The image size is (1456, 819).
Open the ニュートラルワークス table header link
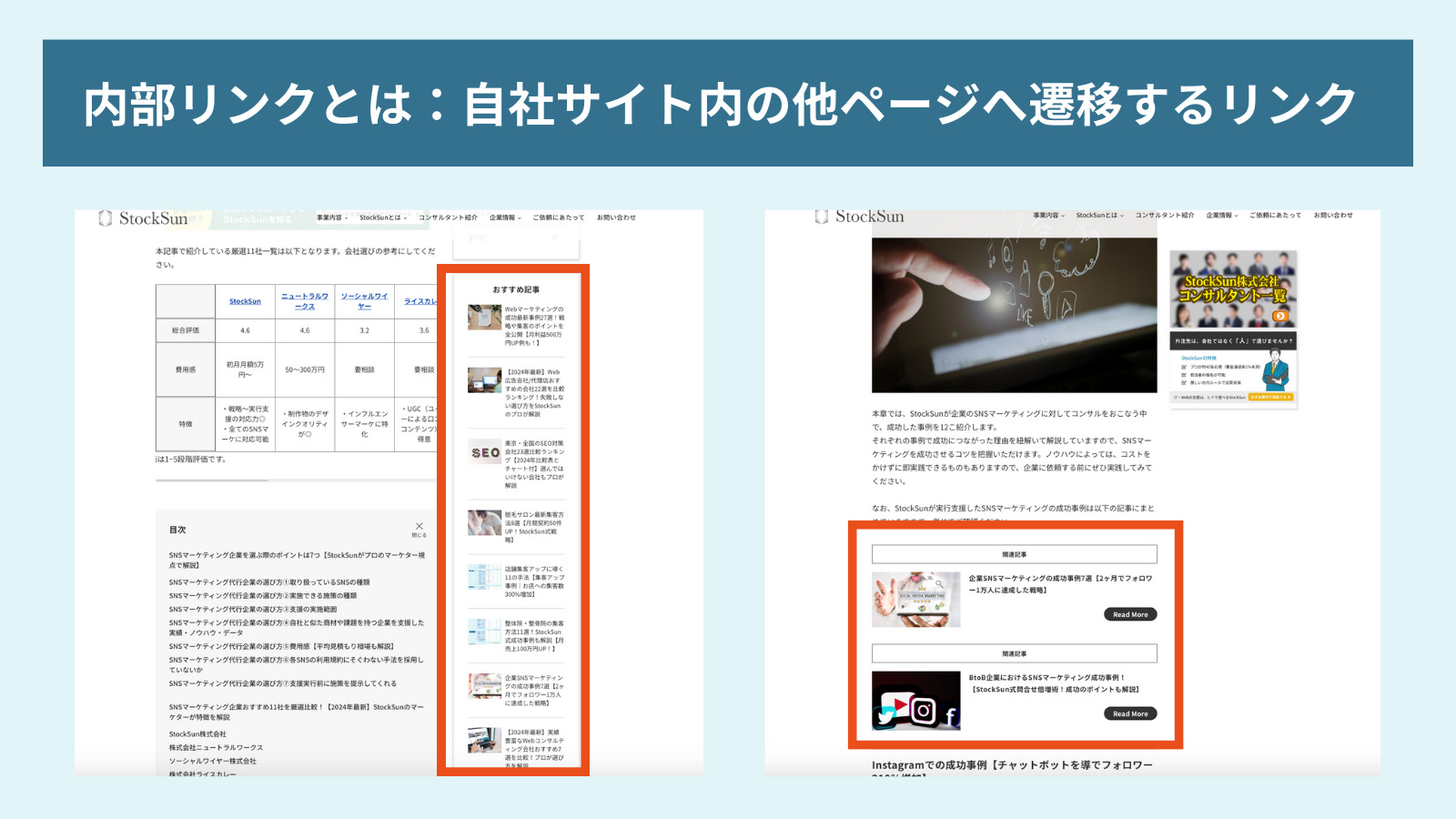(x=303, y=300)
